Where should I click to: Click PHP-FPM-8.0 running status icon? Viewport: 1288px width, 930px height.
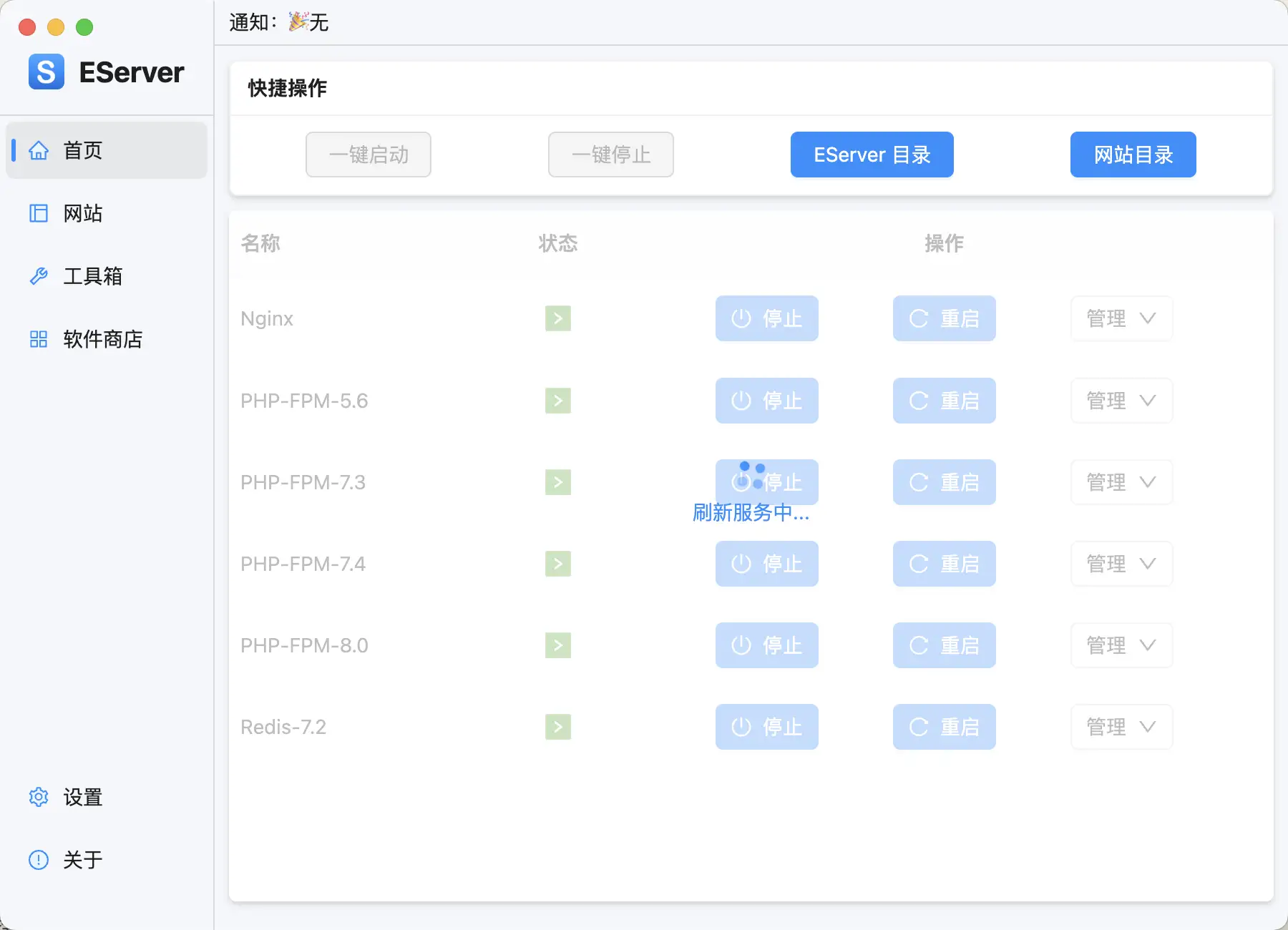(x=558, y=645)
